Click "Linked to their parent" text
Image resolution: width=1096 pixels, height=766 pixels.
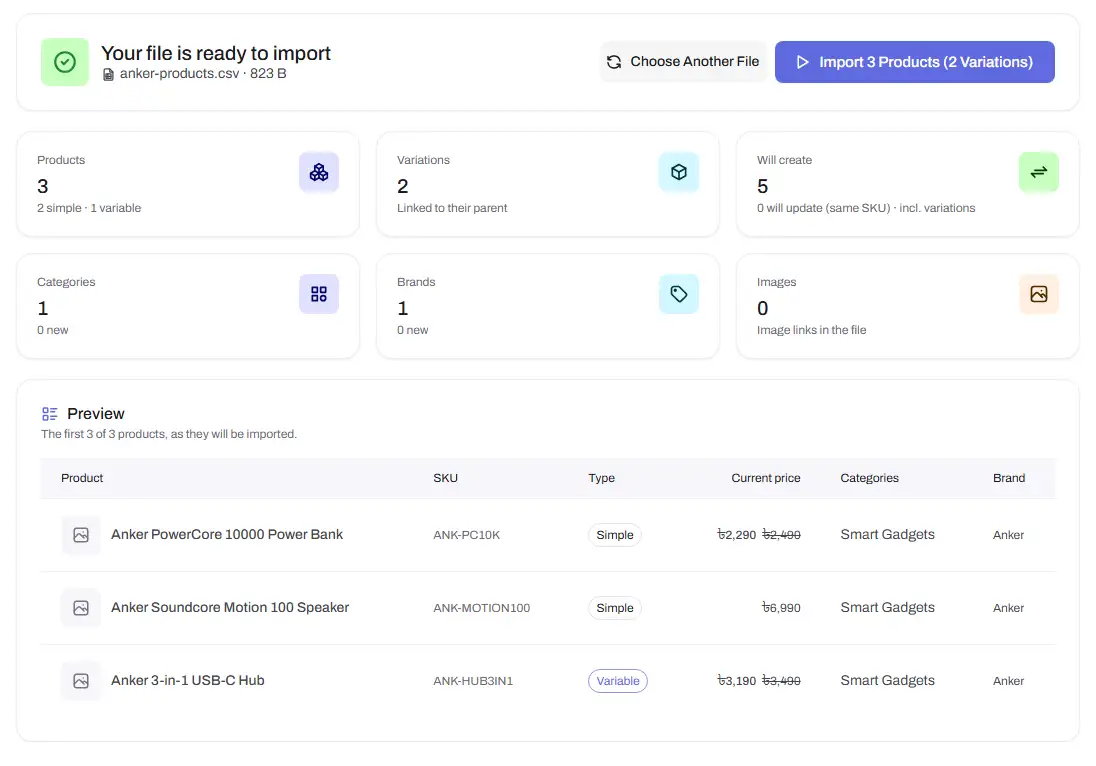coord(452,208)
